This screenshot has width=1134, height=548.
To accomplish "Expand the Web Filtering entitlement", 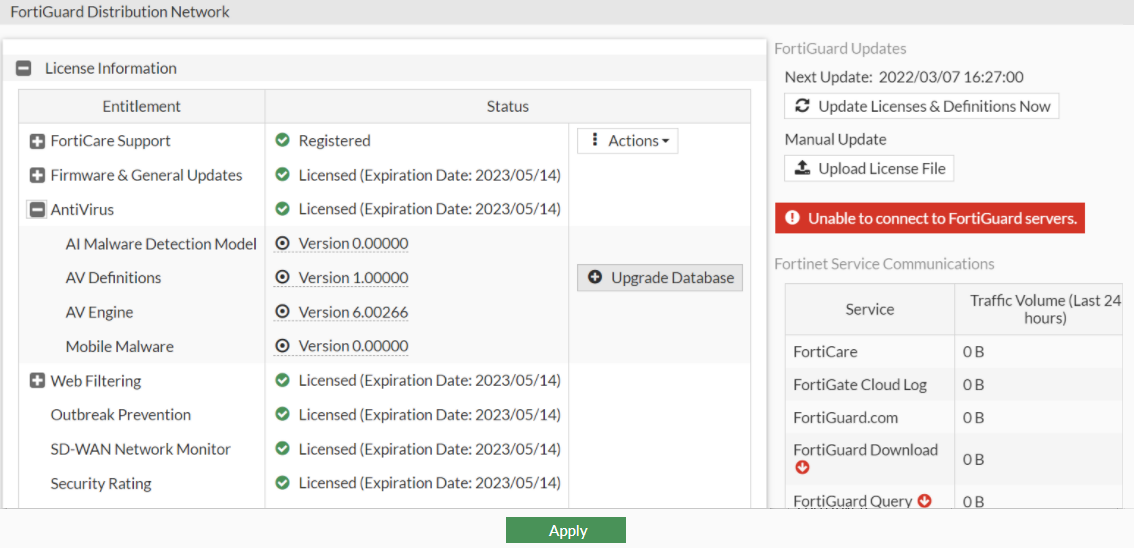I will pos(38,381).
